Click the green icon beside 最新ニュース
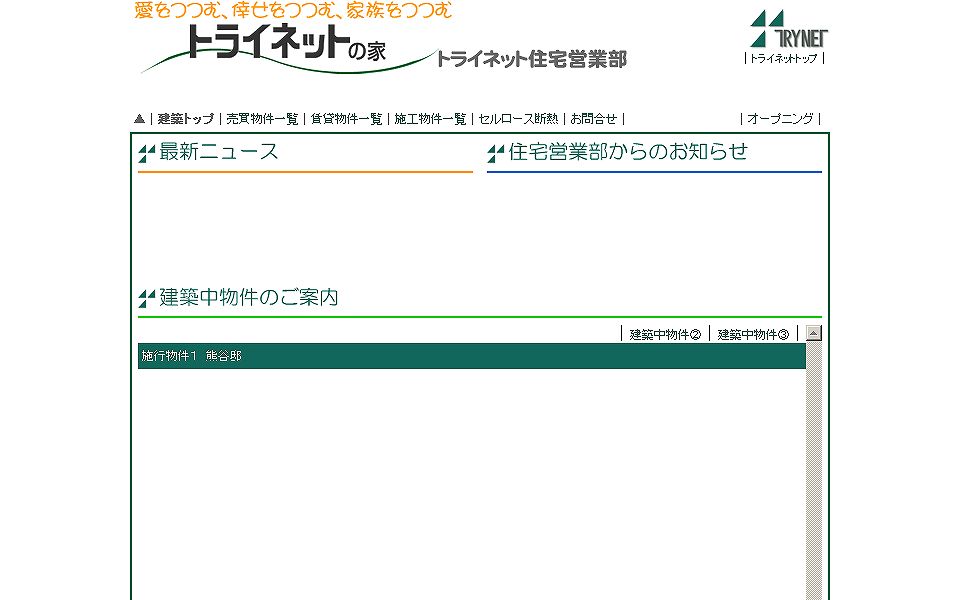The height and width of the screenshot is (600, 960). [147, 153]
